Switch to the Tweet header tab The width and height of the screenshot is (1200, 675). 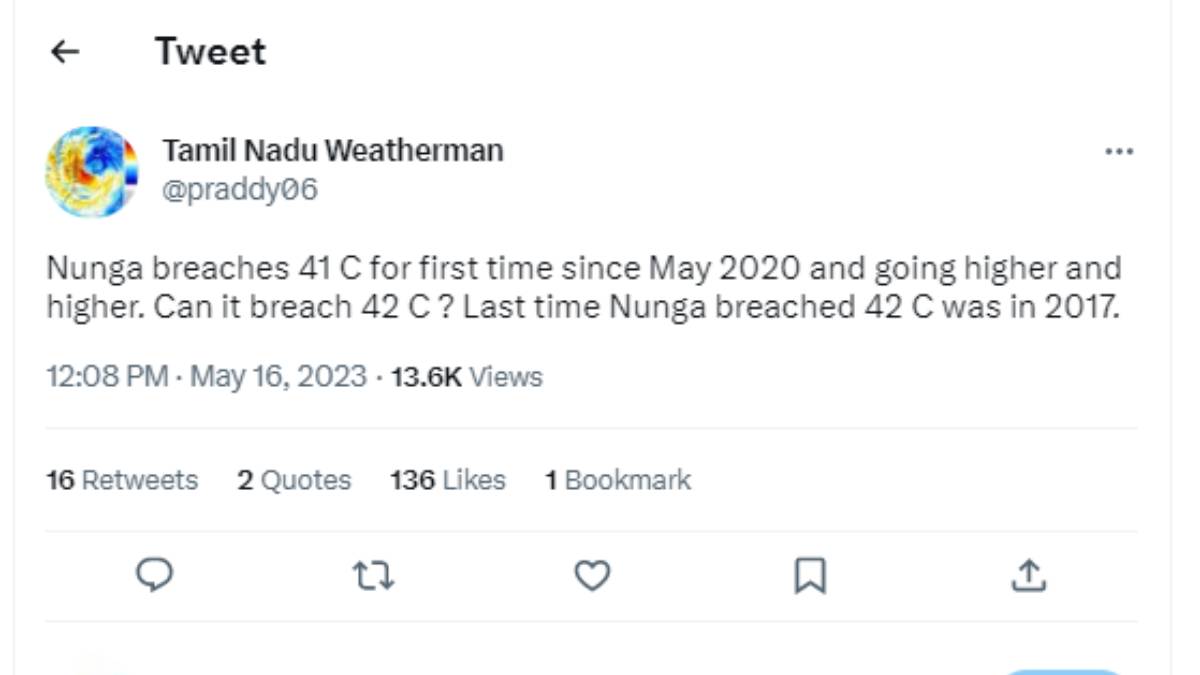[x=209, y=51]
